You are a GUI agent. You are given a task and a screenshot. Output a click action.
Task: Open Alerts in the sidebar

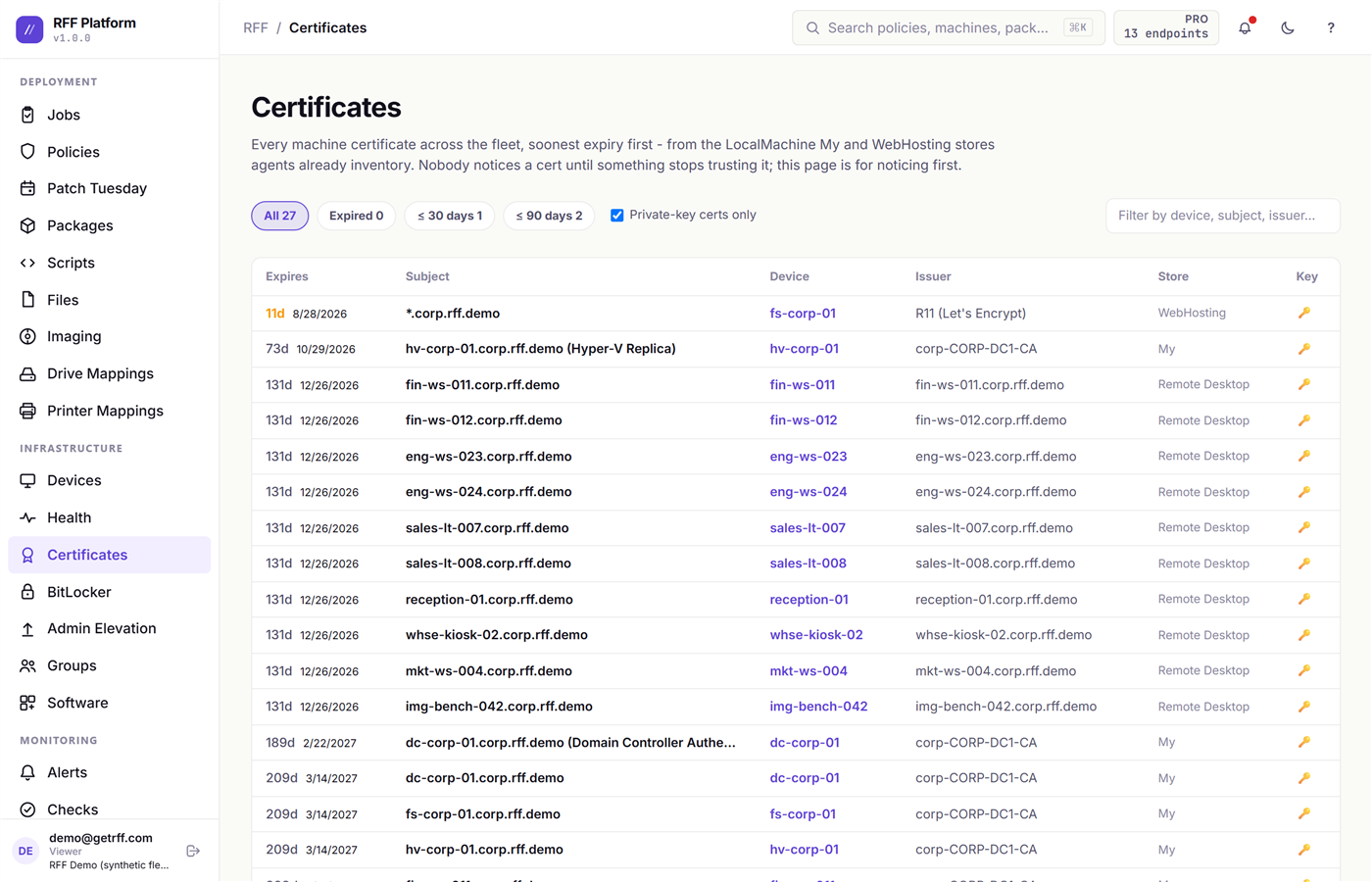click(109, 772)
